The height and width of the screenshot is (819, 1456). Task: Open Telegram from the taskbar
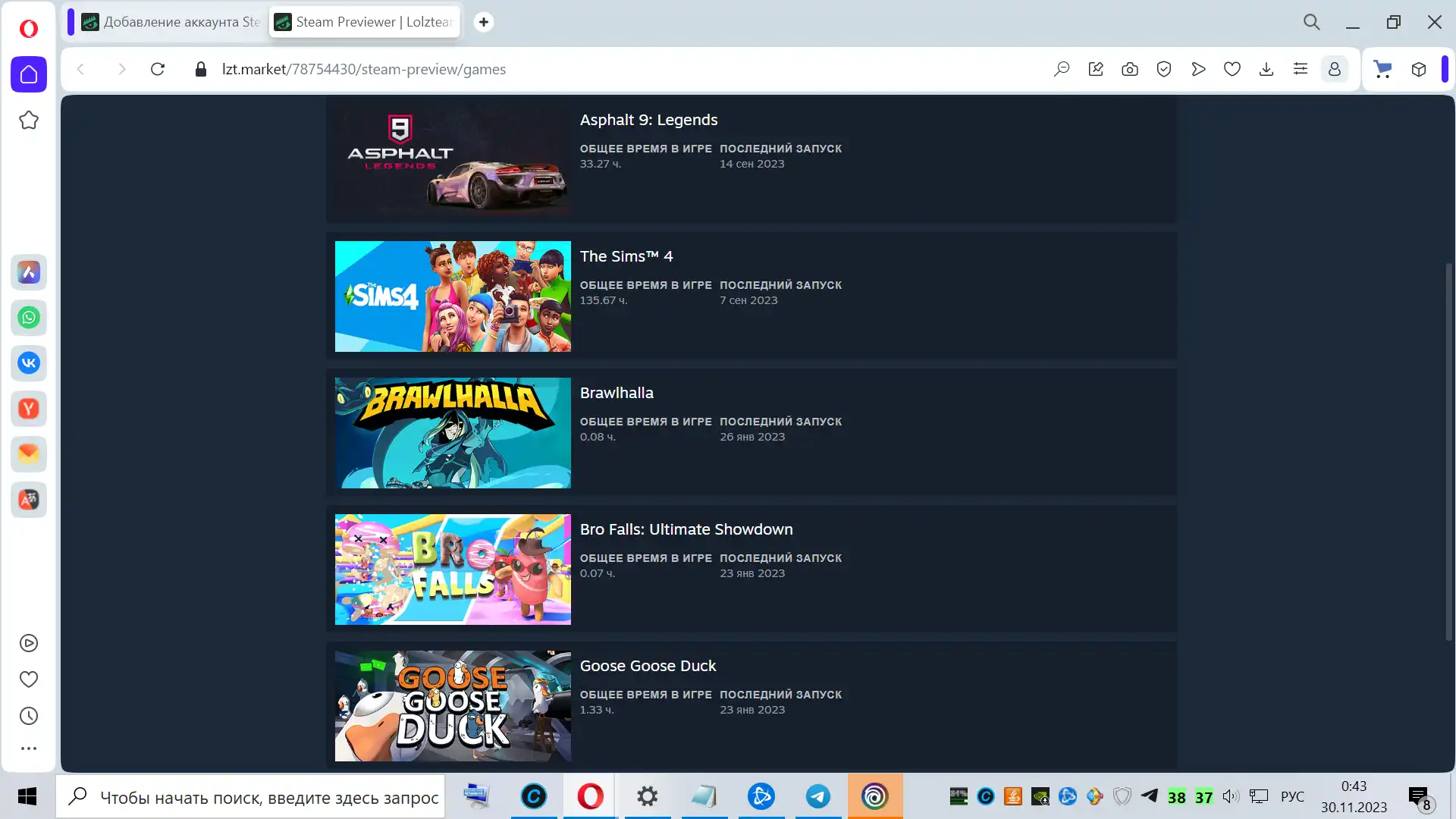tap(818, 796)
